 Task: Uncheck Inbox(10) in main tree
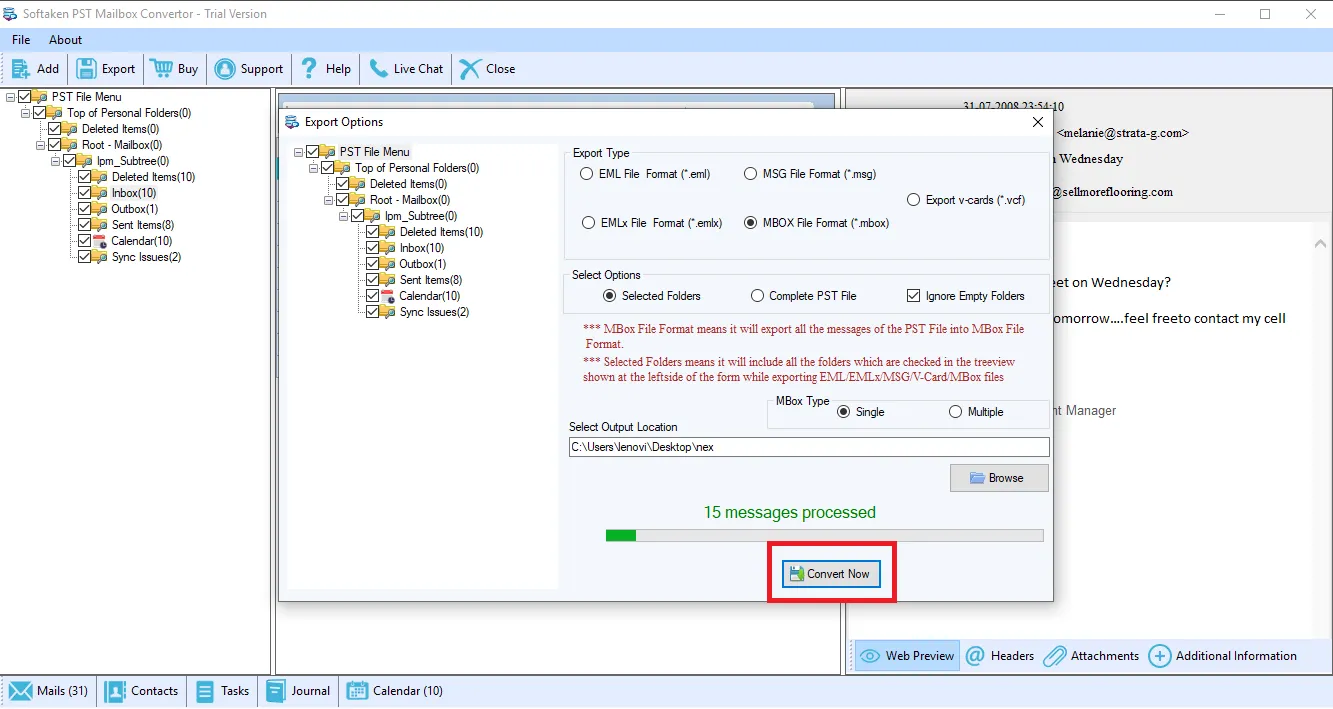coord(85,193)
